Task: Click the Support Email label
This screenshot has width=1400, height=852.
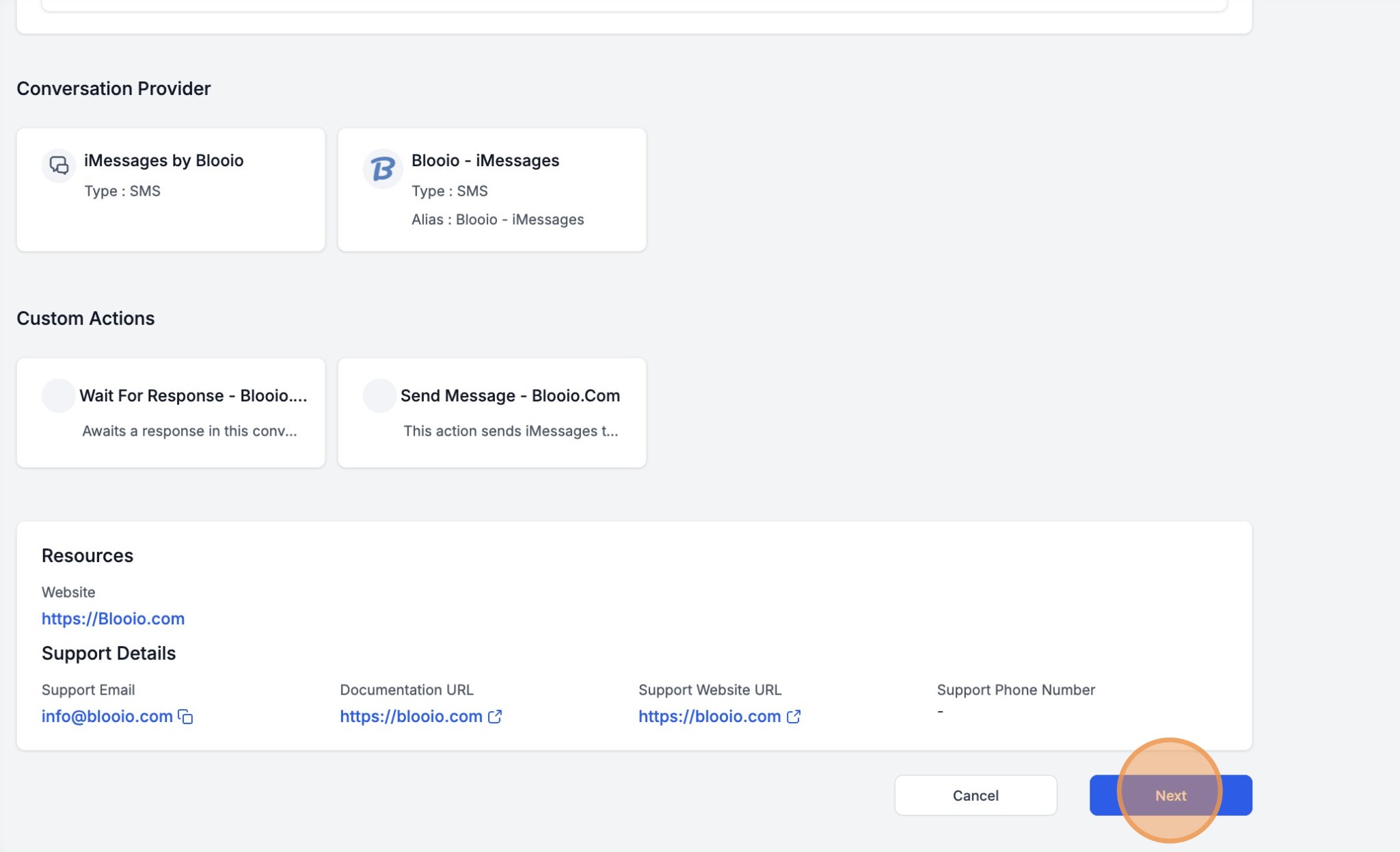Action: (x=88, y=690)
